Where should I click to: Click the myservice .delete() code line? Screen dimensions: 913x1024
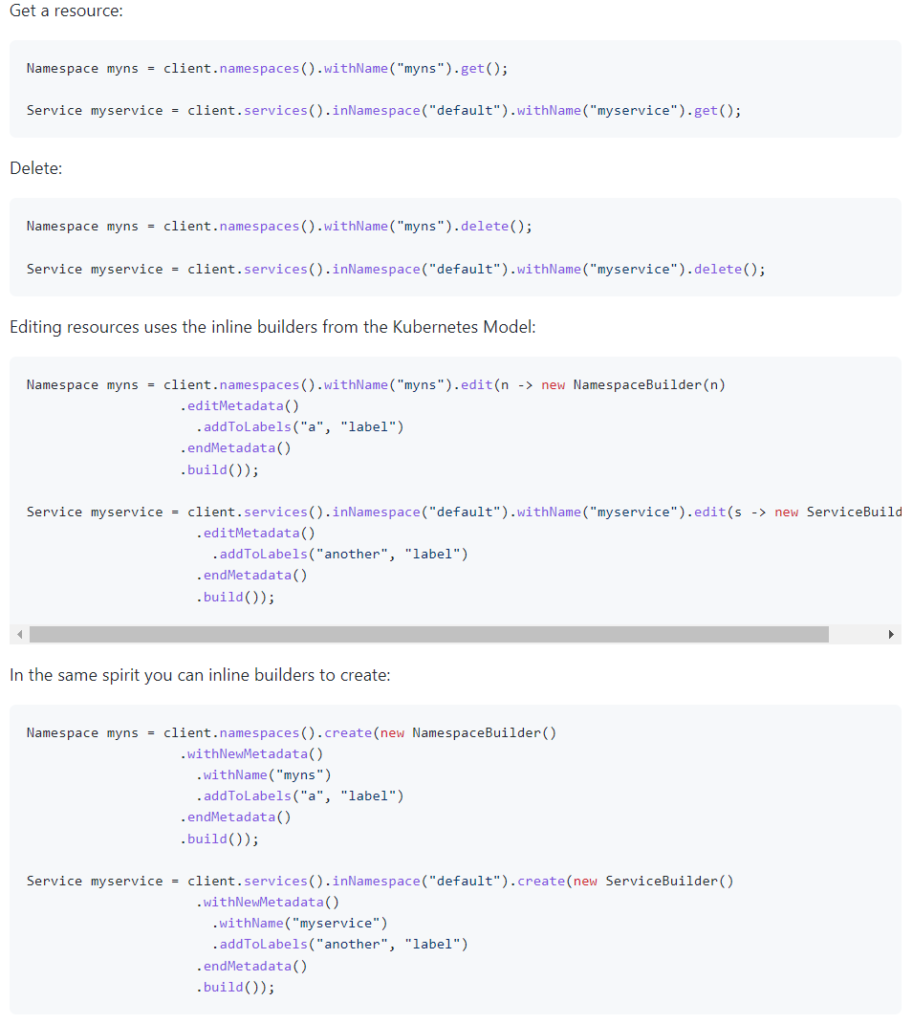396,269
